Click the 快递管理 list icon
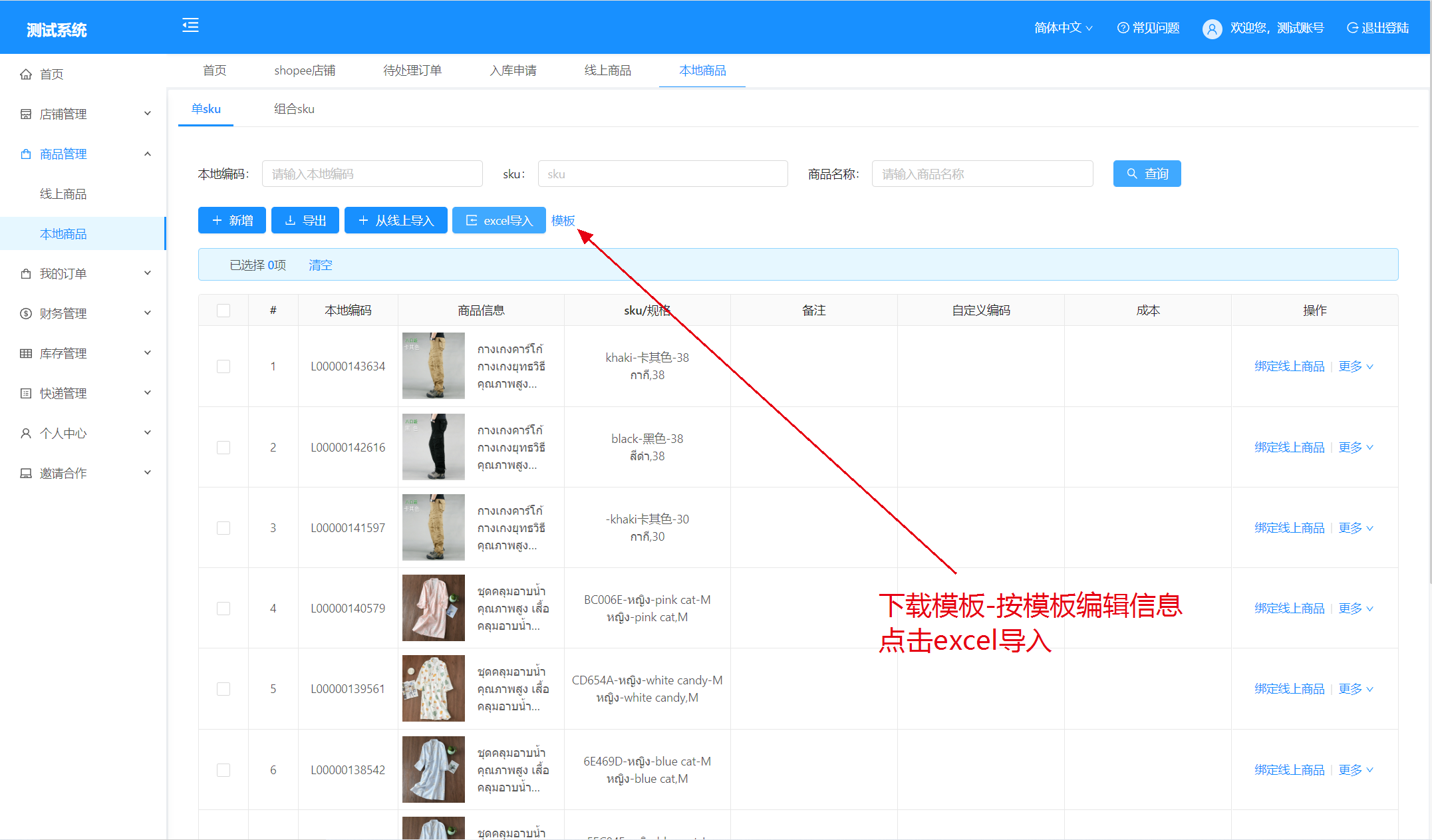 coord(26,393)
